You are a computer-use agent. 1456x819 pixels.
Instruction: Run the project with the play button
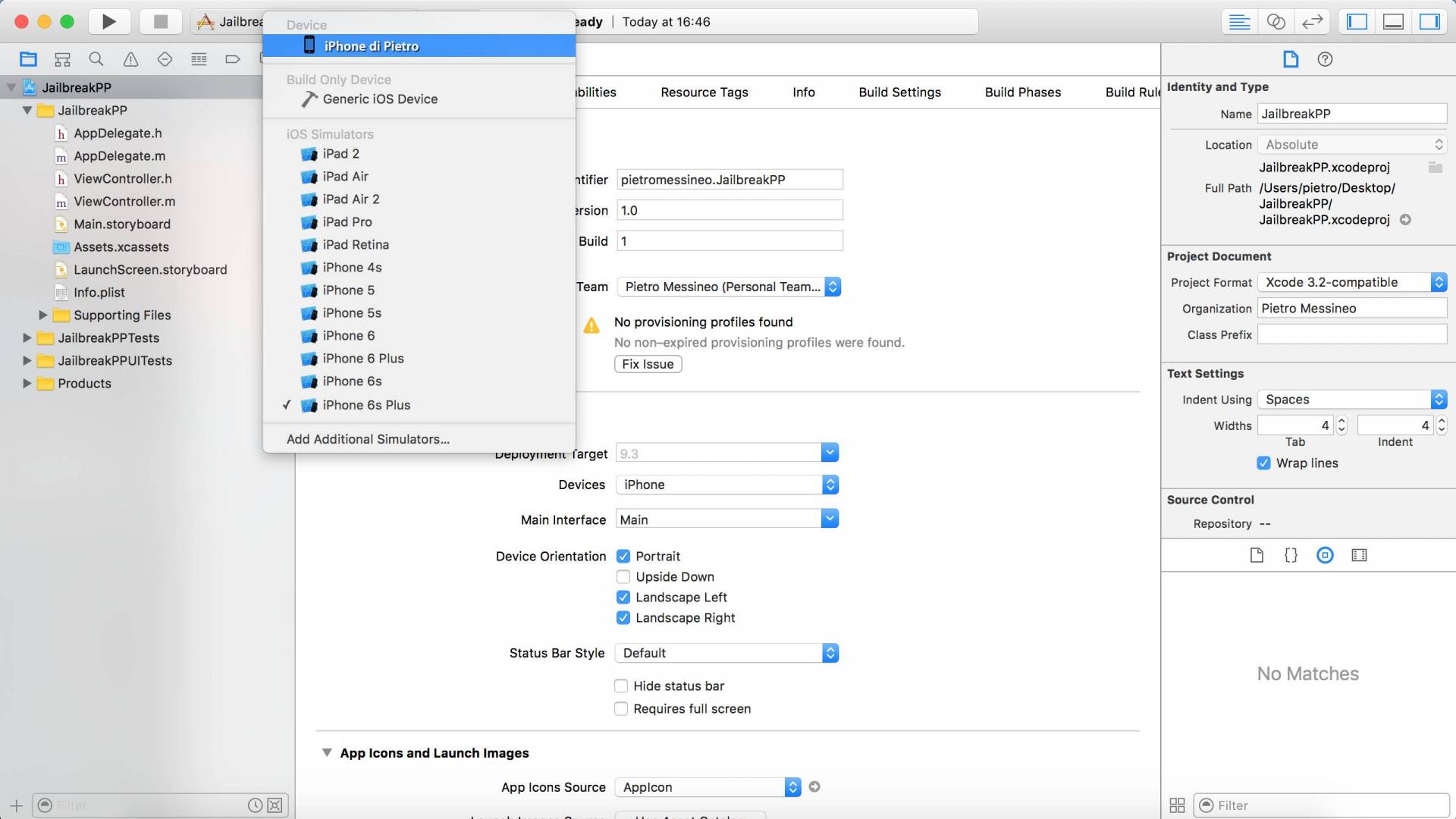point(109,21)
